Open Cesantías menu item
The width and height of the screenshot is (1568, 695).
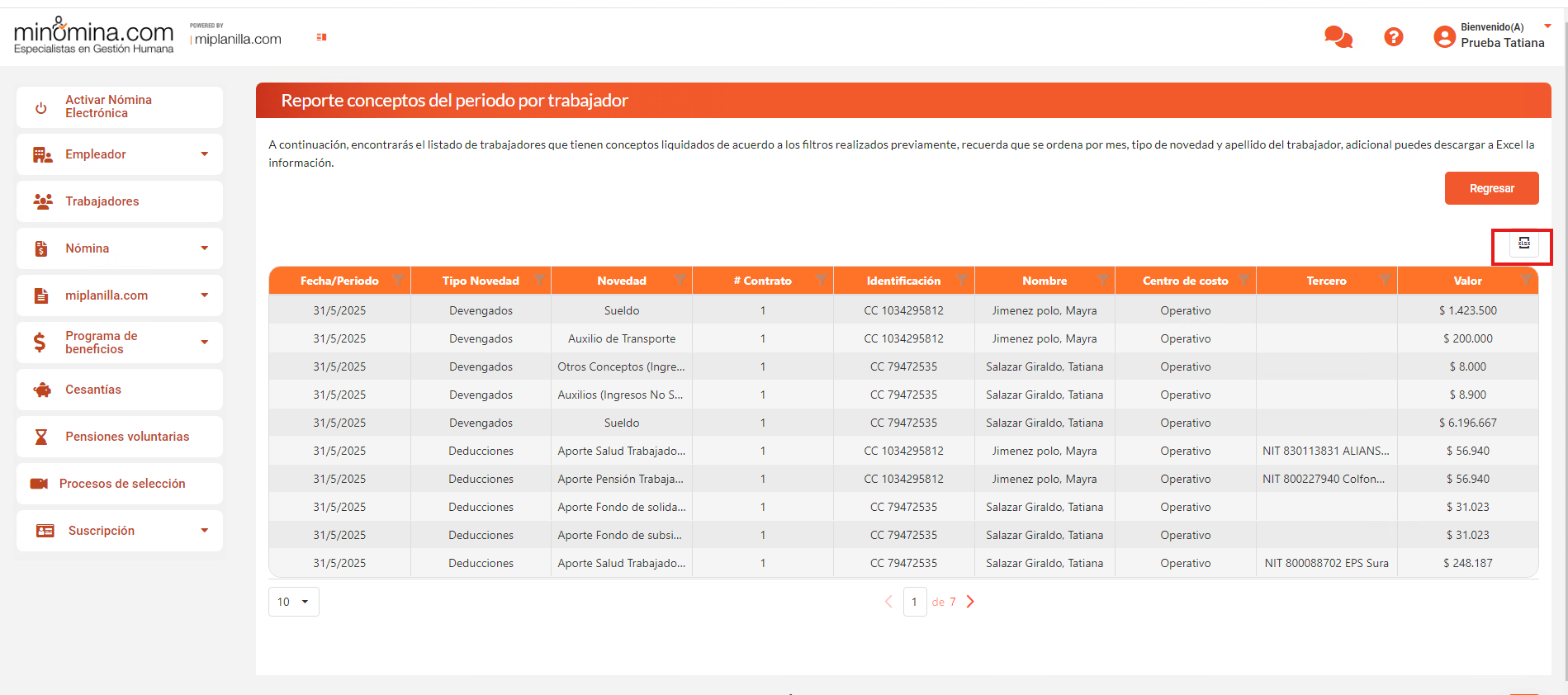coord(93,390)
